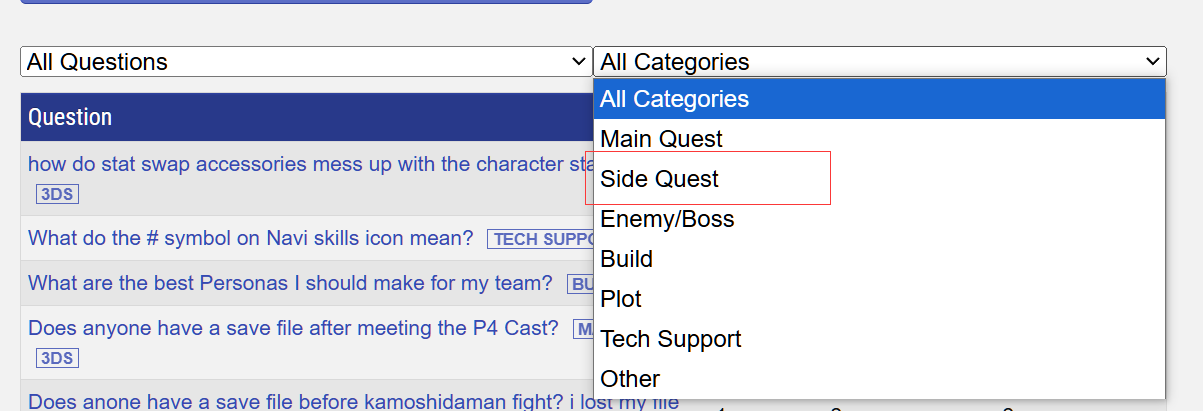Viewport: 1203px width, 411px height.
Task: Click 3DS tag under stat swap question
Action: click(57, 194)
